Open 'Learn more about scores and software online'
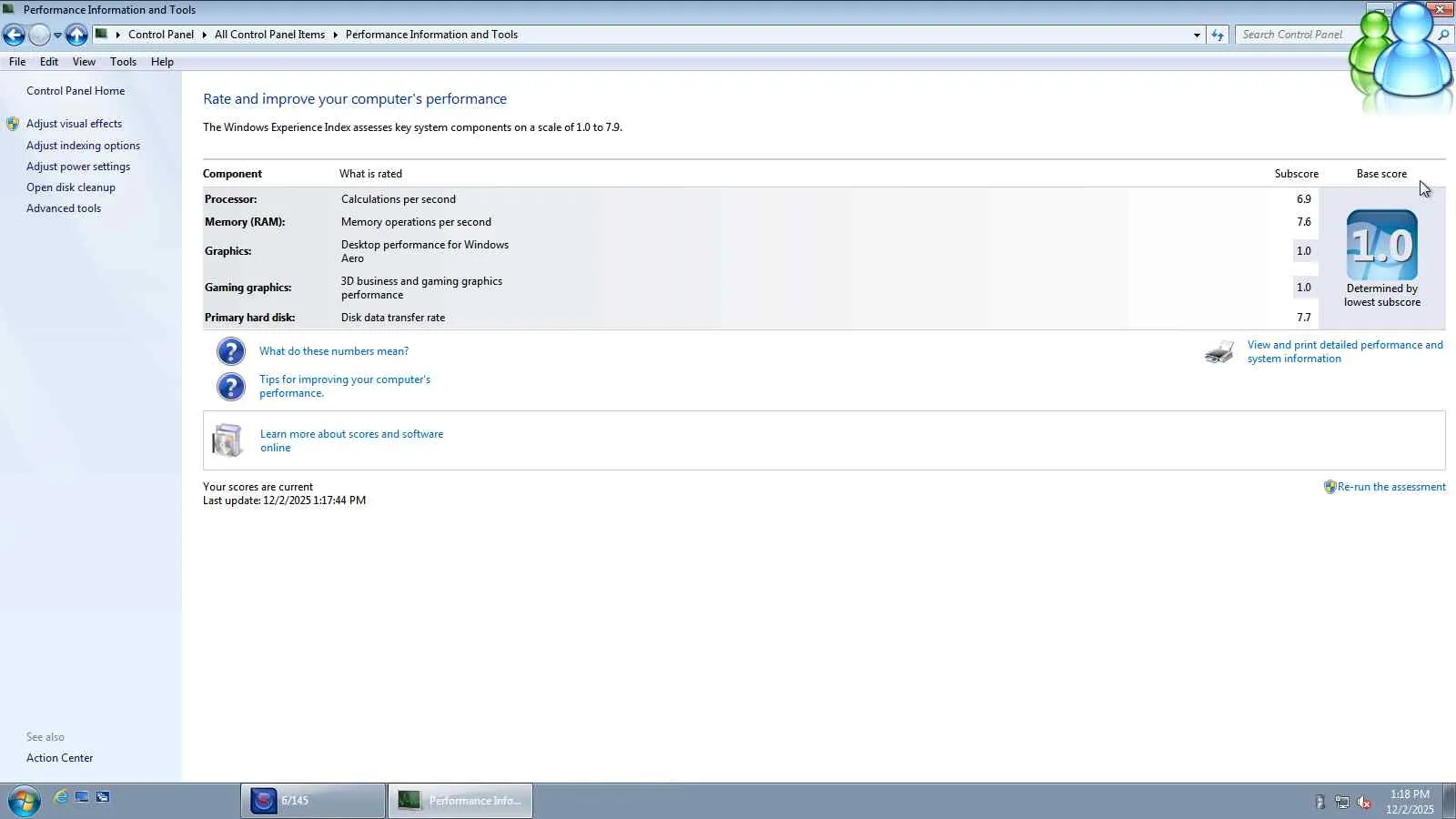 [352, 440]
